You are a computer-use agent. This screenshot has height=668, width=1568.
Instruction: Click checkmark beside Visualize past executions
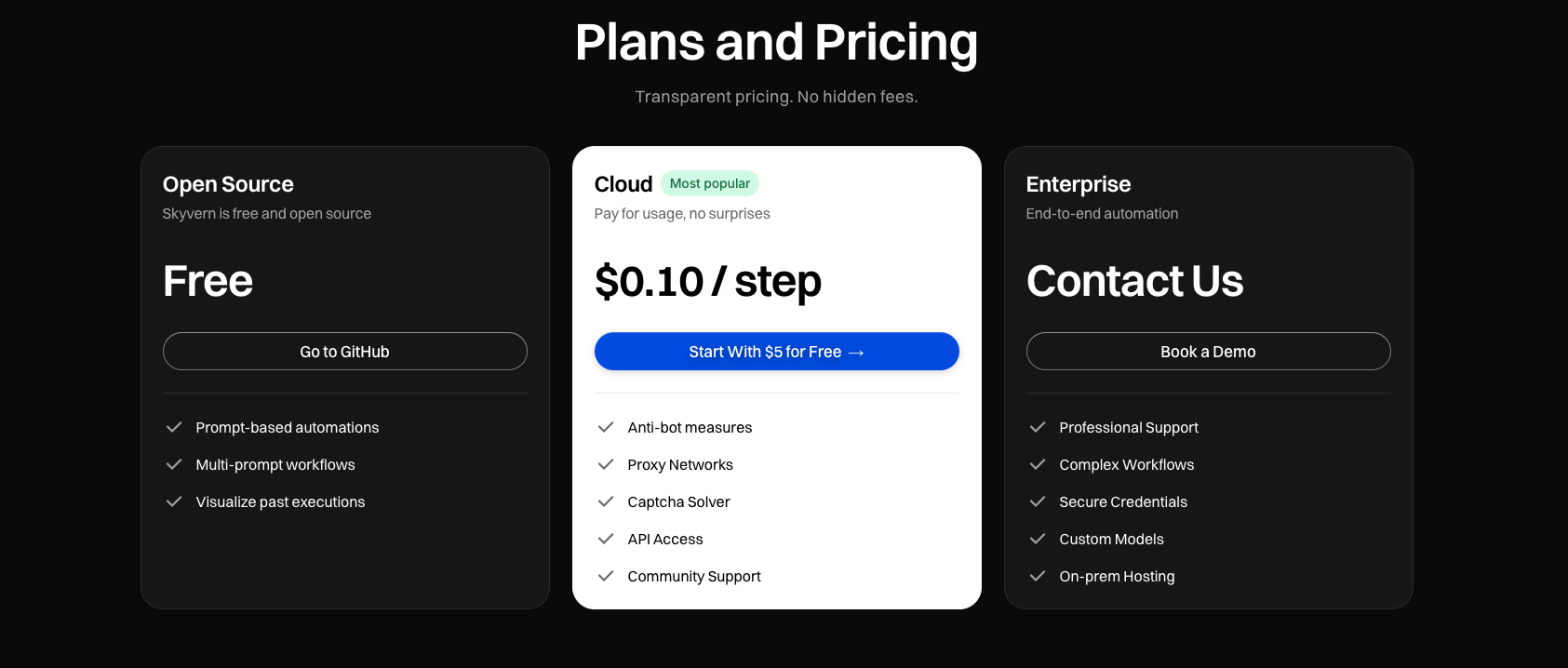pos(174,501)
